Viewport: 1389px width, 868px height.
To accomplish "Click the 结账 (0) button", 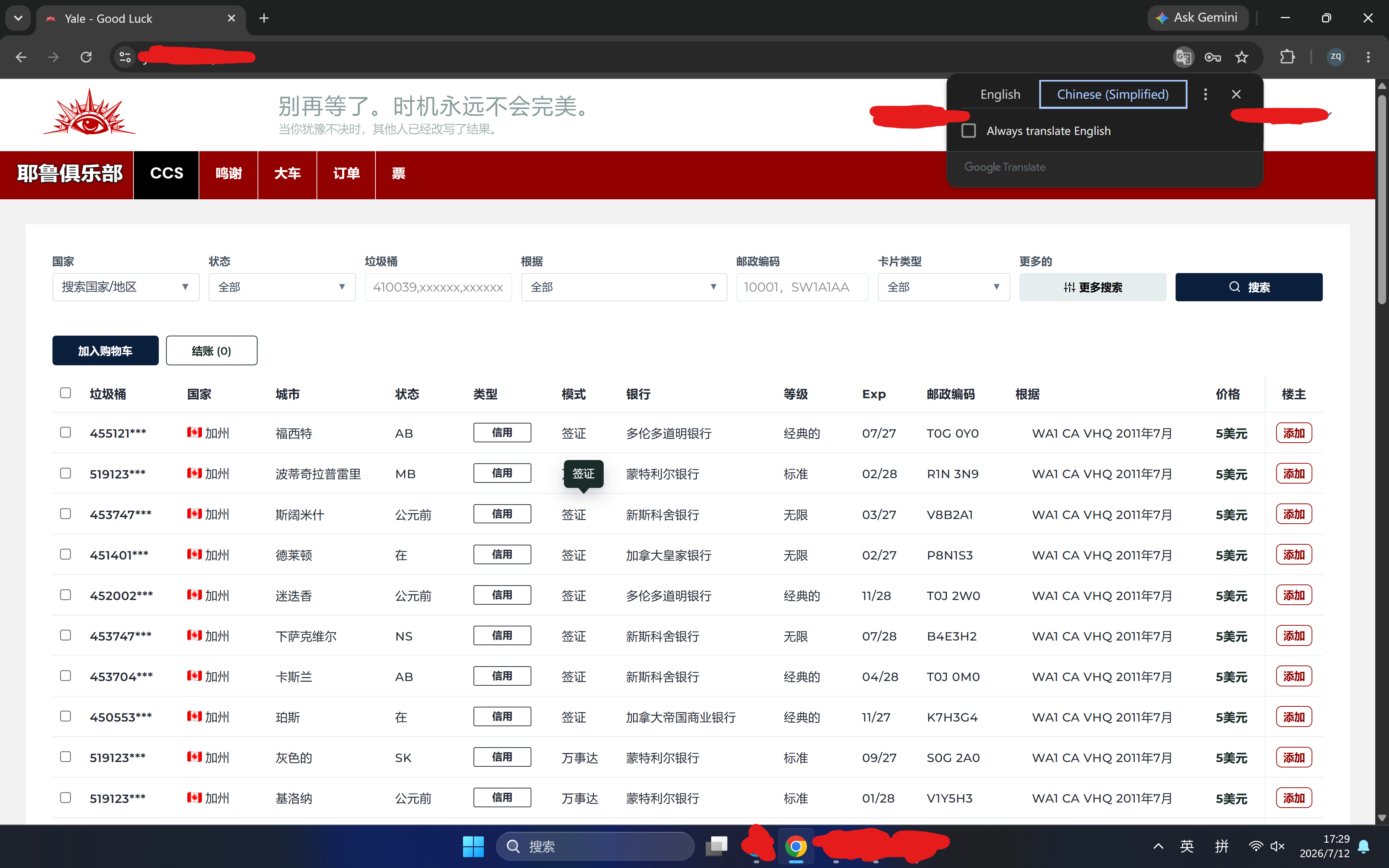I will click(x=212, y=351).
